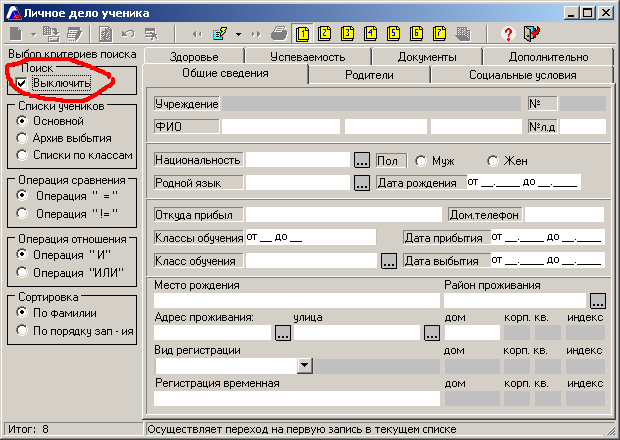Click the Классы обучения range field
Viewport: 620px width, 440px height.
311,237
